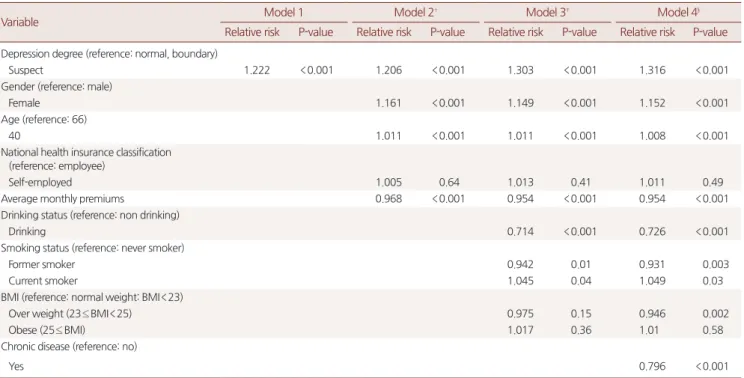Click relative risk value 1.152
The image size is (744, 378).
[652, 103]
